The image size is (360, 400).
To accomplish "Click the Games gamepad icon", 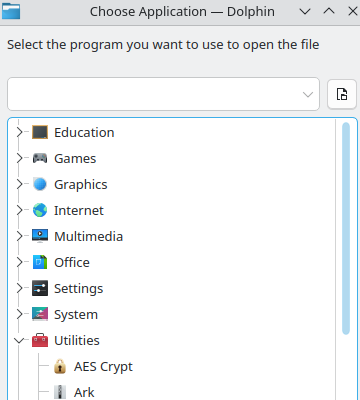I will [x=40, y=158].
